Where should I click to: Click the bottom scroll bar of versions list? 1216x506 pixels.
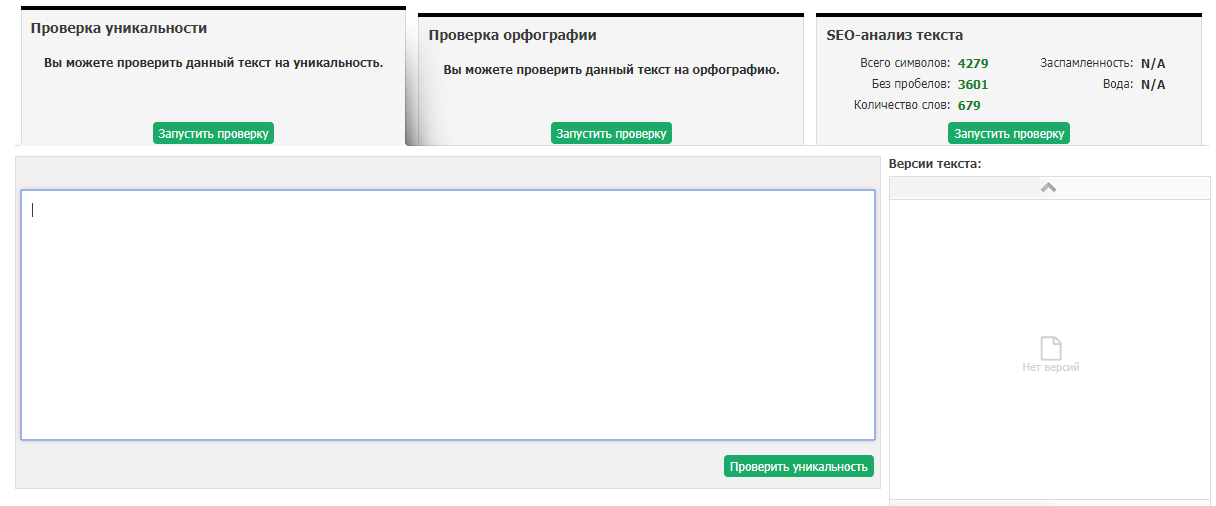click(x=1049, y=502)
